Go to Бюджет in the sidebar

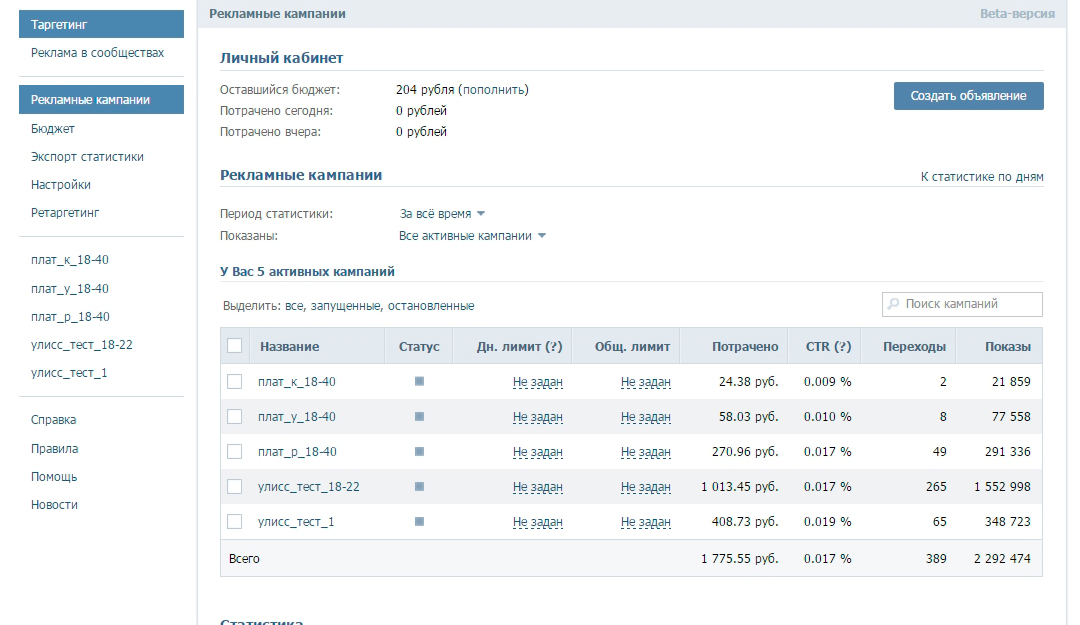[53, 129]
